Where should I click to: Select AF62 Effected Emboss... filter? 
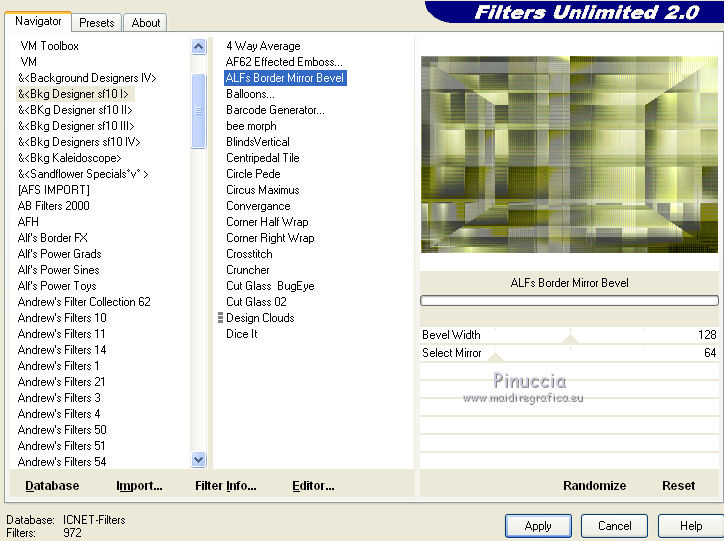point(284,62)
